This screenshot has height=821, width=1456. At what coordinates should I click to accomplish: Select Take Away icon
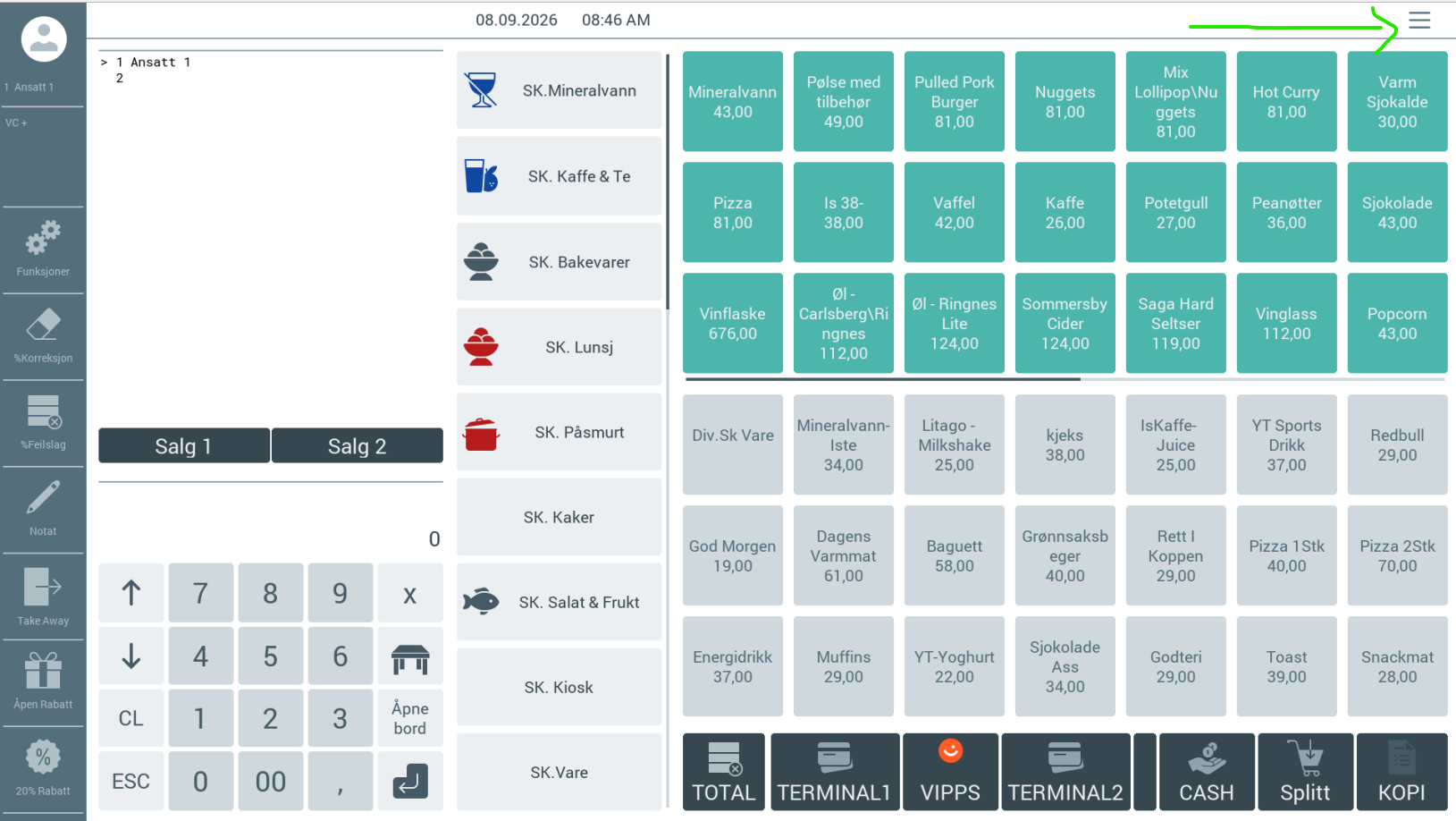pos(43,587)
